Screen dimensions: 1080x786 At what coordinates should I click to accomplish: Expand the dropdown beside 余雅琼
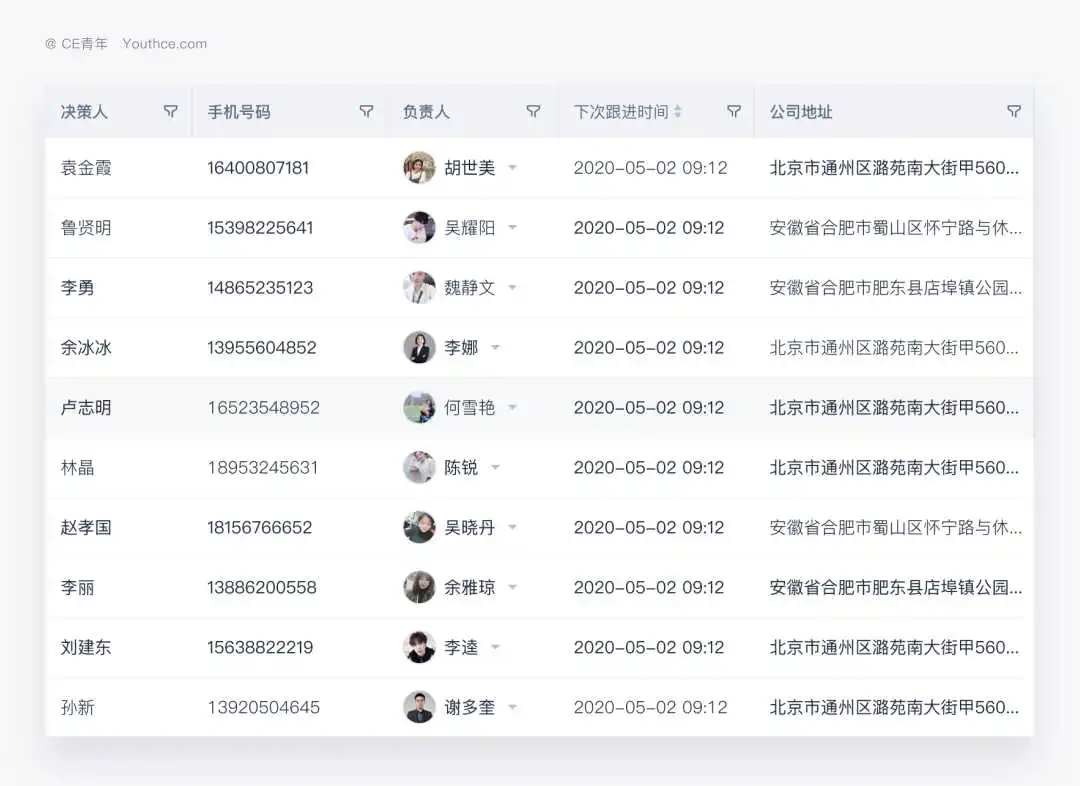coord(513,588)
